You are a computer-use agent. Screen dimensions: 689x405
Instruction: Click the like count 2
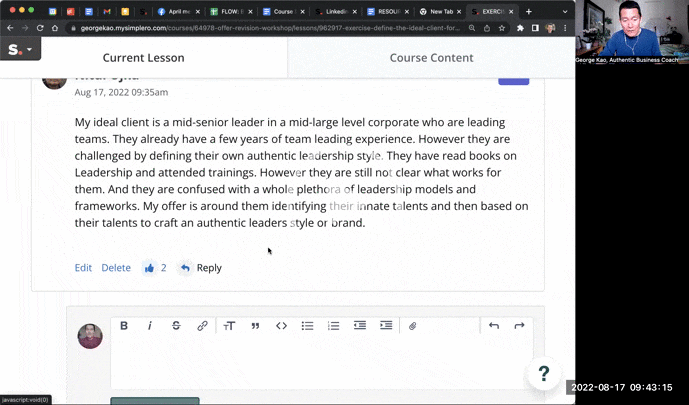click(163, 268)
